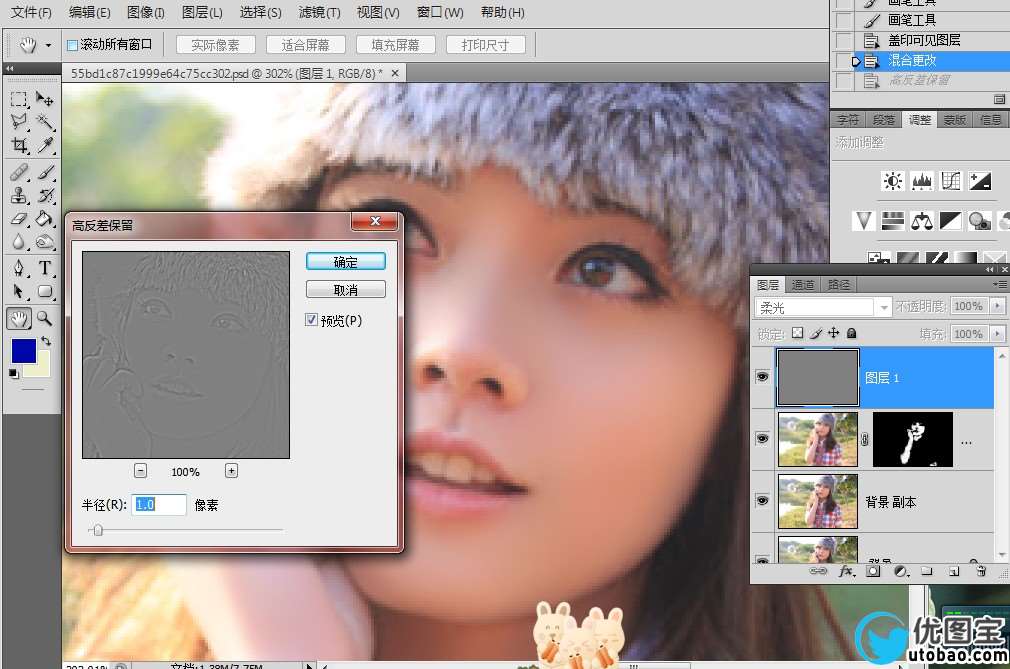Click the add layer style fx icon
This screenshot has height=669, width=1010.
coord(847,571)
